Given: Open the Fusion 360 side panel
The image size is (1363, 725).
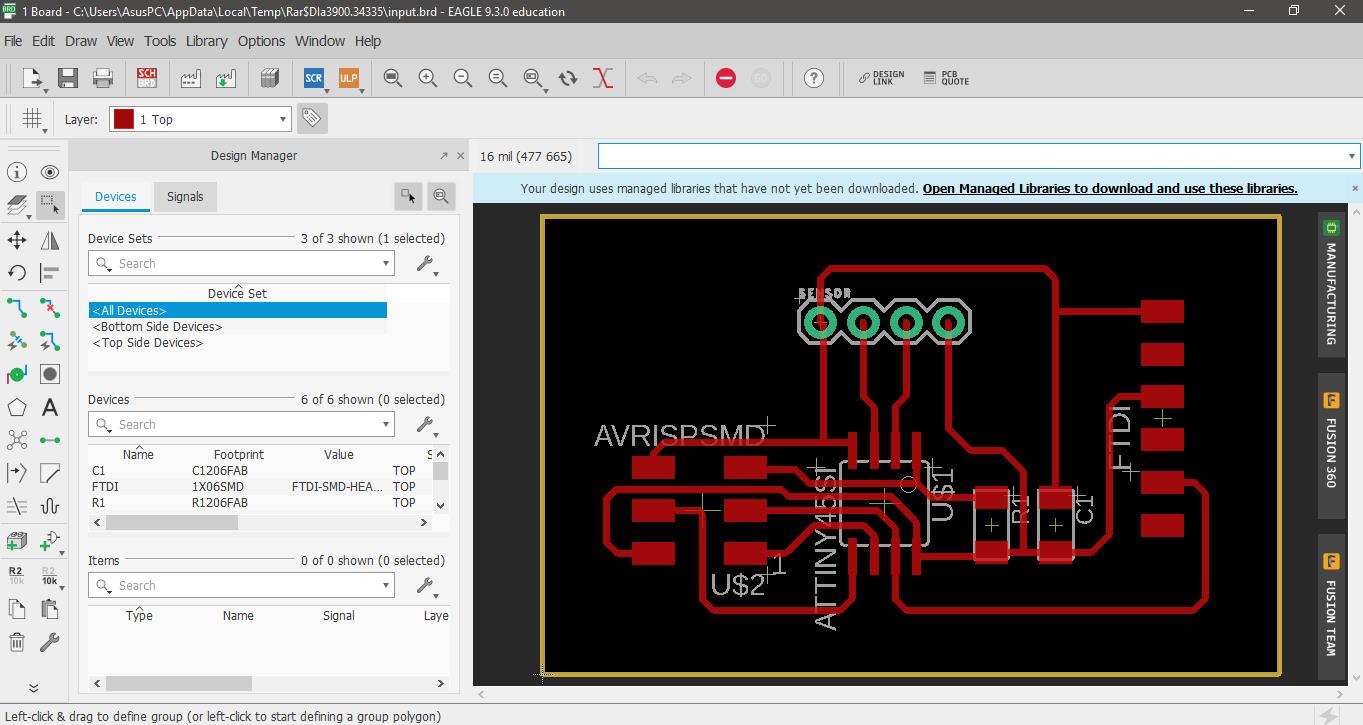Looking at the screenshot, I should (x=1331, y=446).
